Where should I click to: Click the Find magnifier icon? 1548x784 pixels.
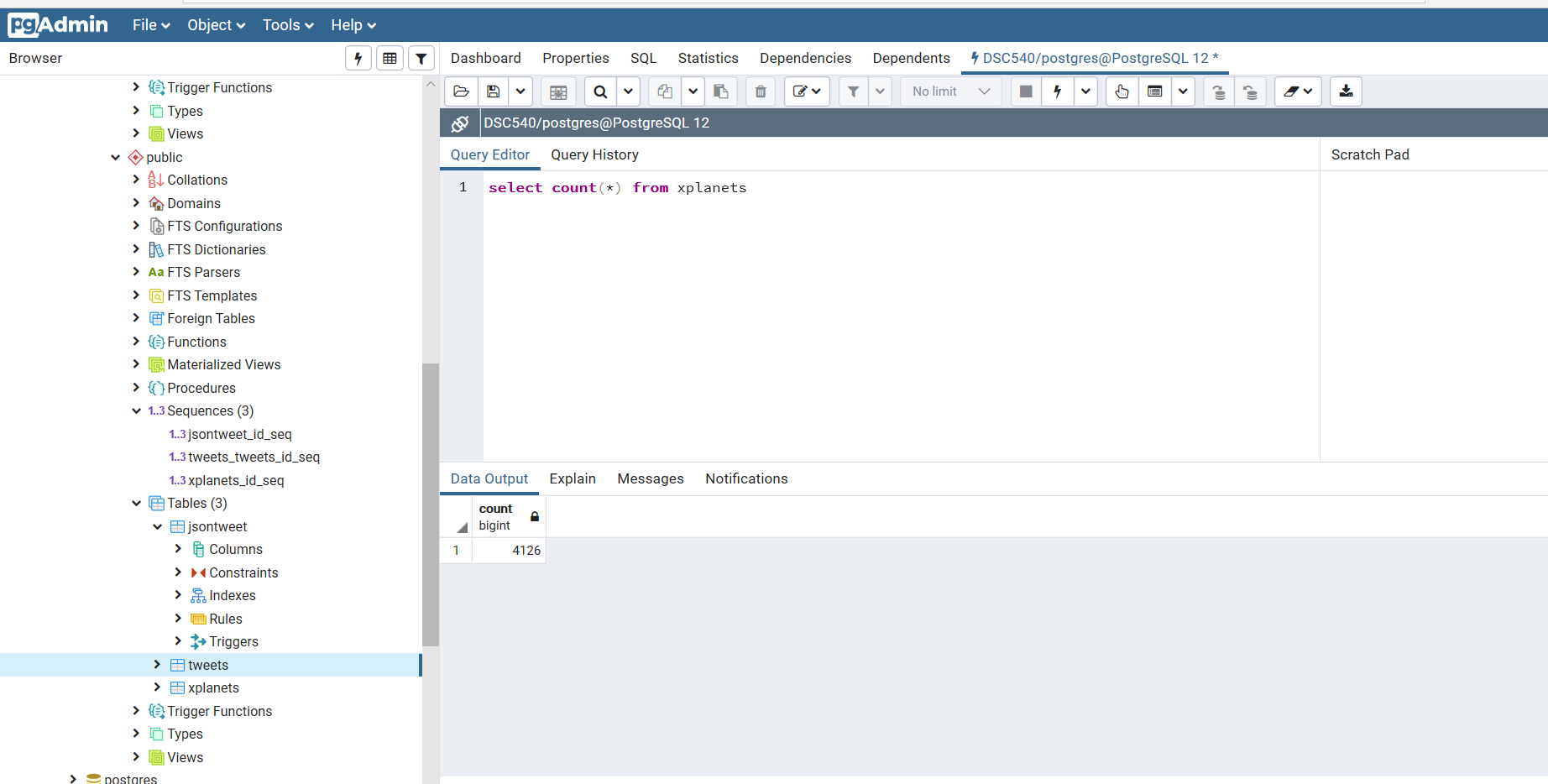click(x=600, y=91)
